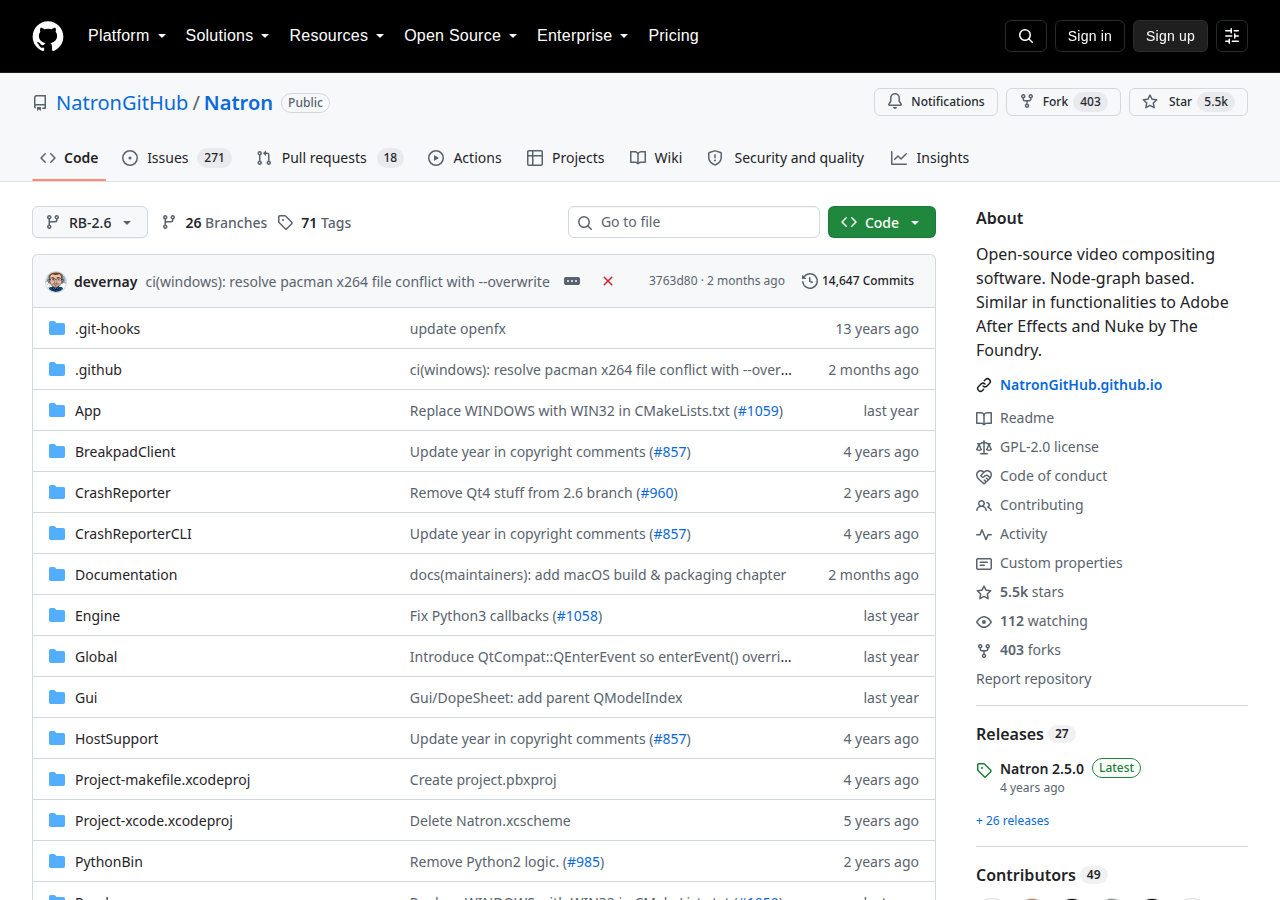Click the Sign in button
Viewport: 1280px width, 900px height.
(x=1089, y=36)
